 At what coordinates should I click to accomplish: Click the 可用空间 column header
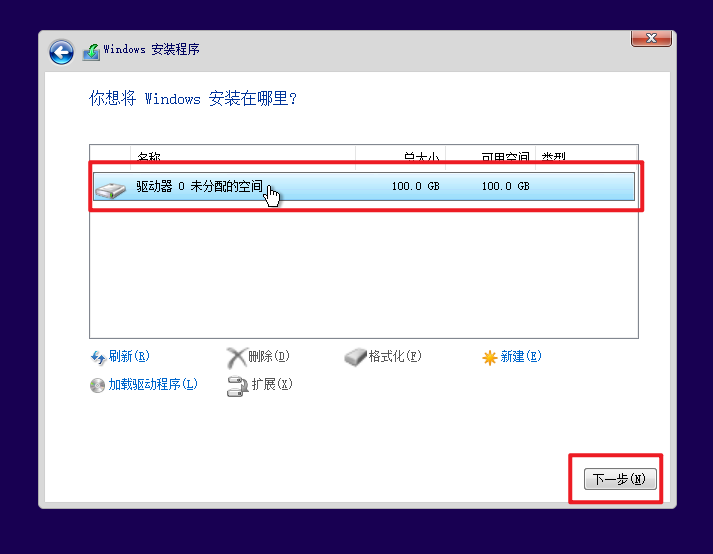pyautogui.click(x=505, y=157)
